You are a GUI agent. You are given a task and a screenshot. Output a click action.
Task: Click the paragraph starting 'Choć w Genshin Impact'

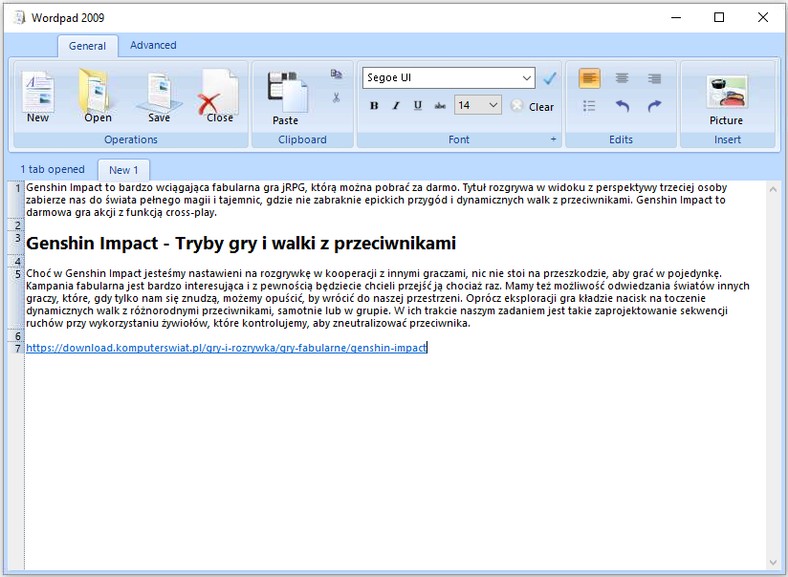coord(387,299)
